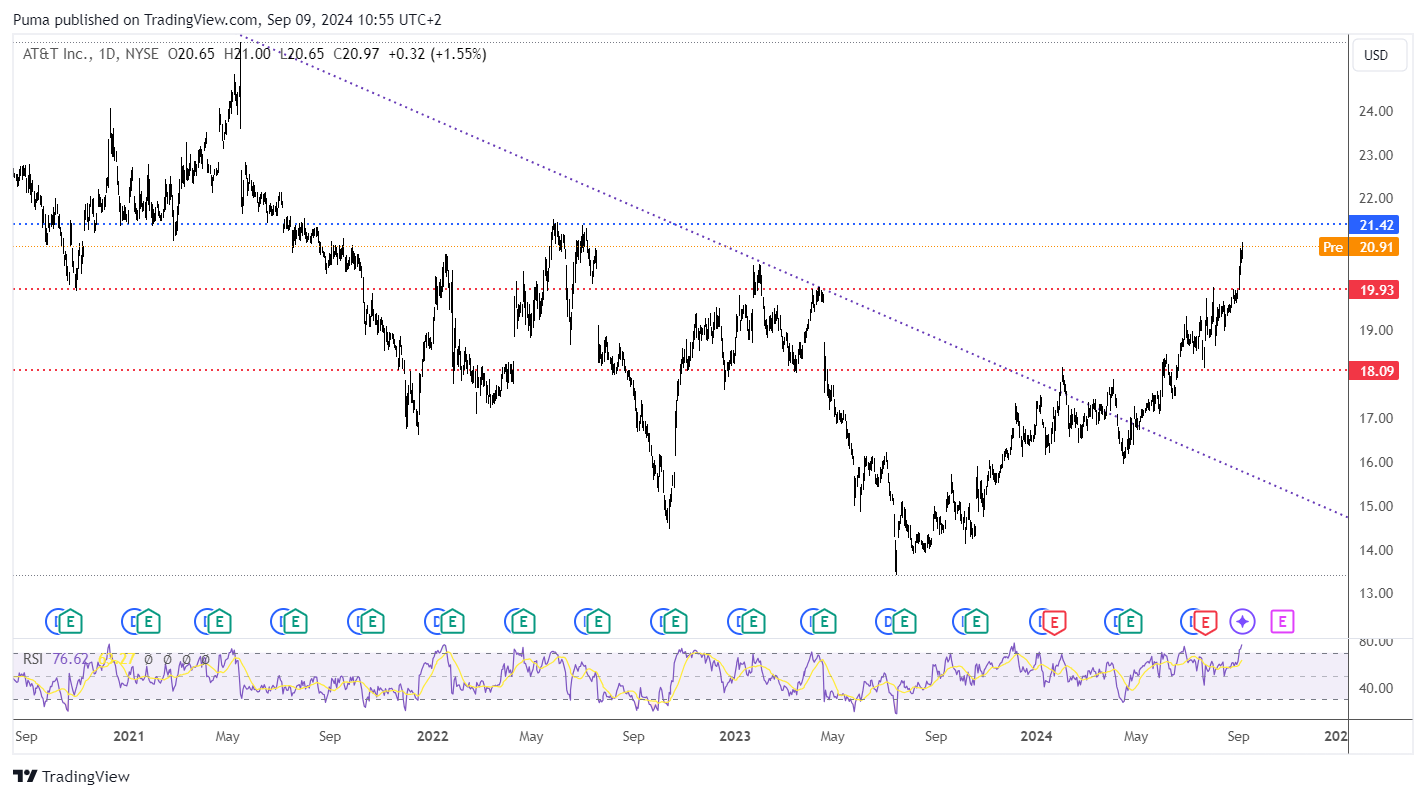The image size is (1426, 798).
Task: Click the RSI indicator label
Action: click(x=34, y=659)
